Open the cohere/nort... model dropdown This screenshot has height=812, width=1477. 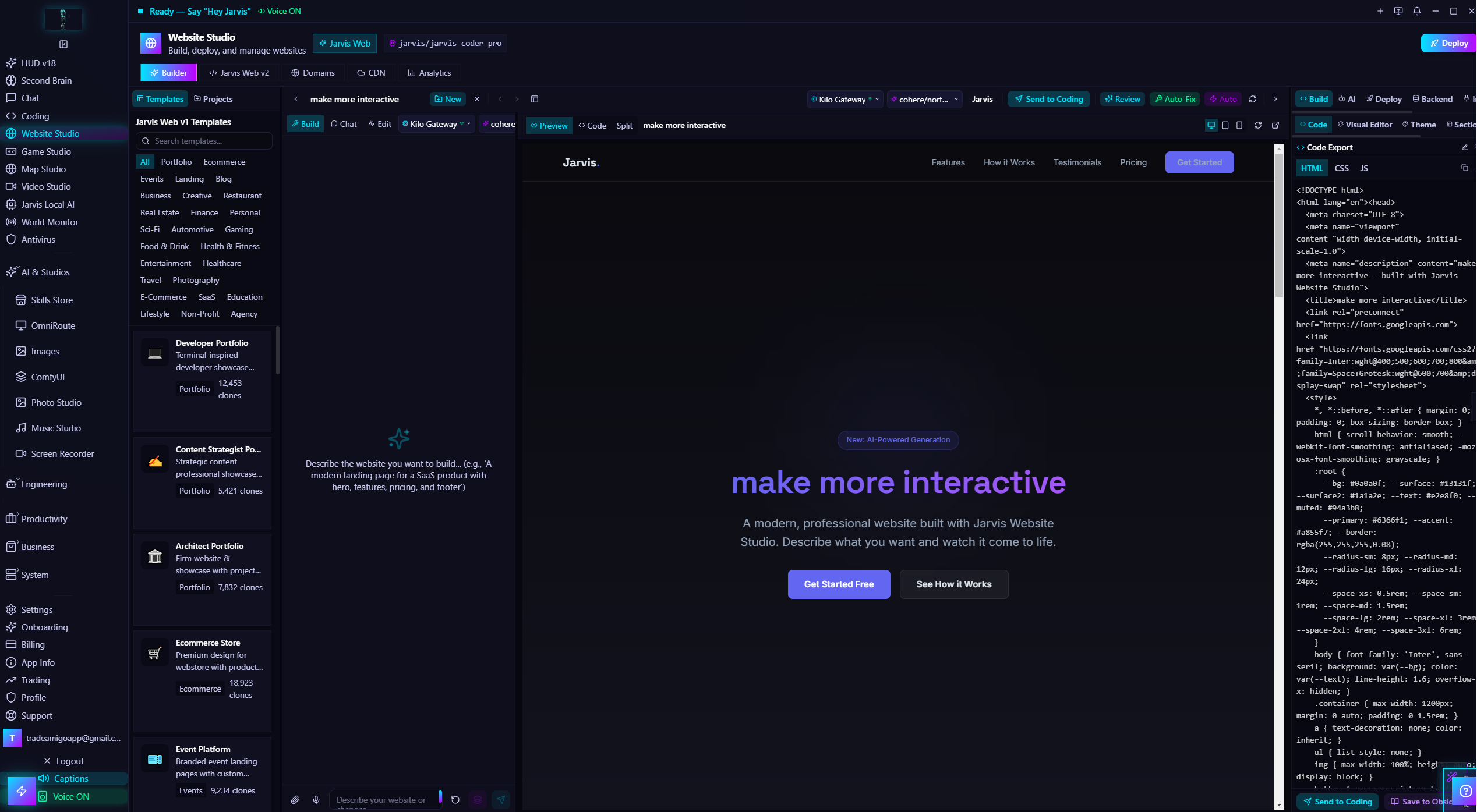924,100
